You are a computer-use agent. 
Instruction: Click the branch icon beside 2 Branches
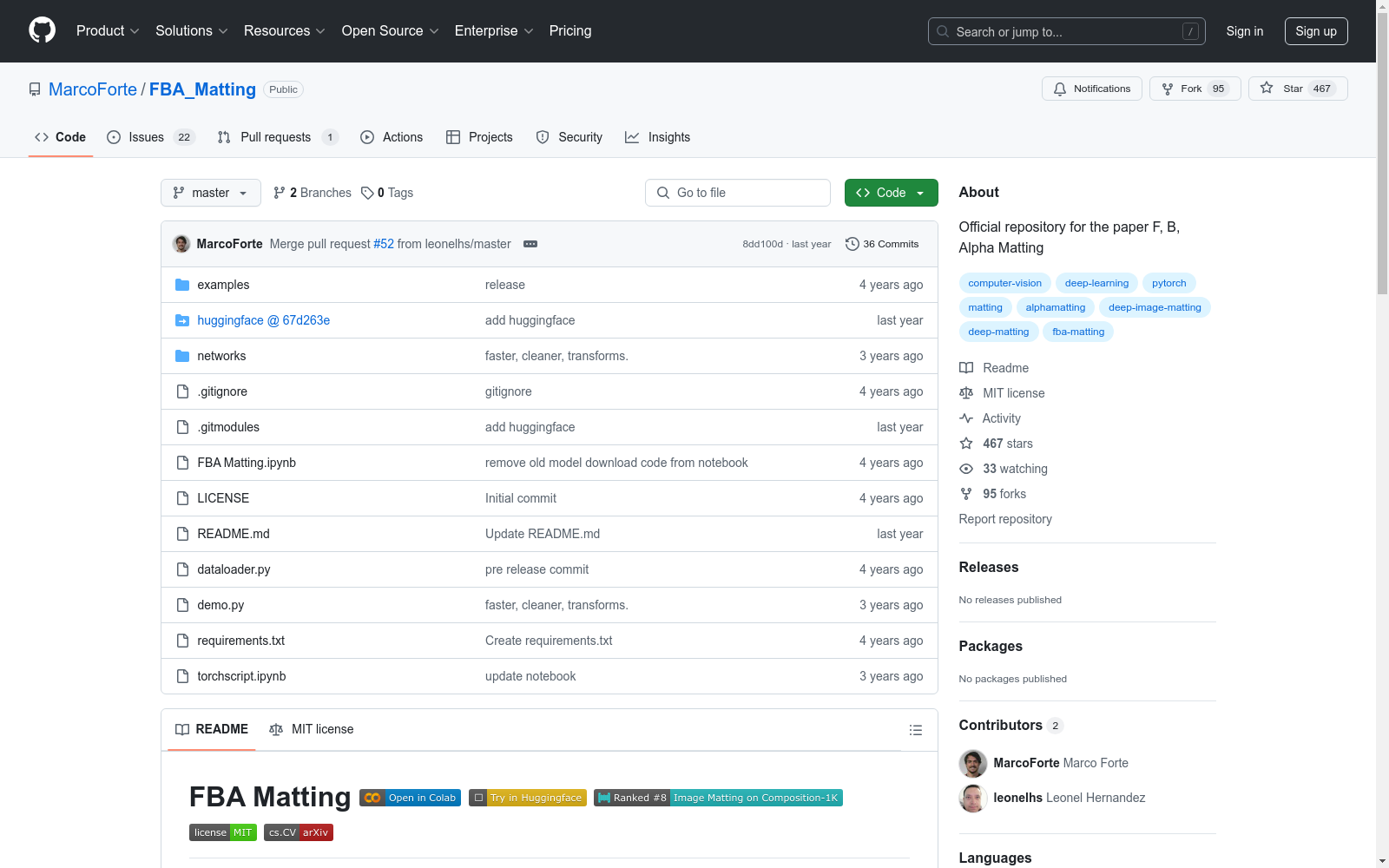click(x=280, y=193)
